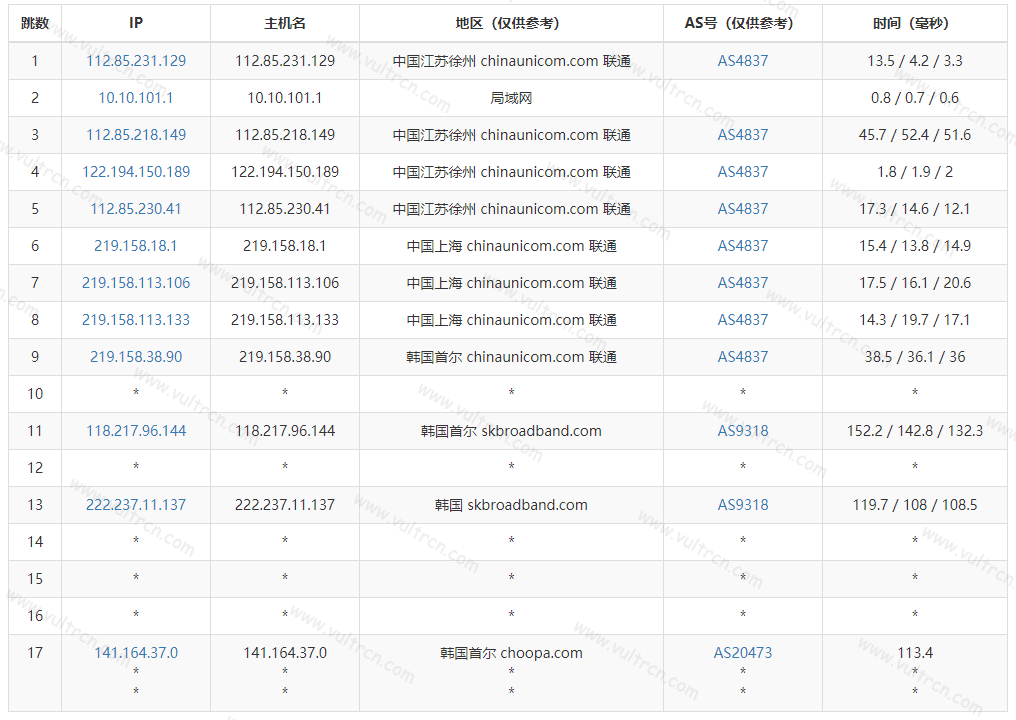This screenshot has height=720, width=1016.
Task: Open AS4837 link in hop 8 row
Action: coord(743,319)
